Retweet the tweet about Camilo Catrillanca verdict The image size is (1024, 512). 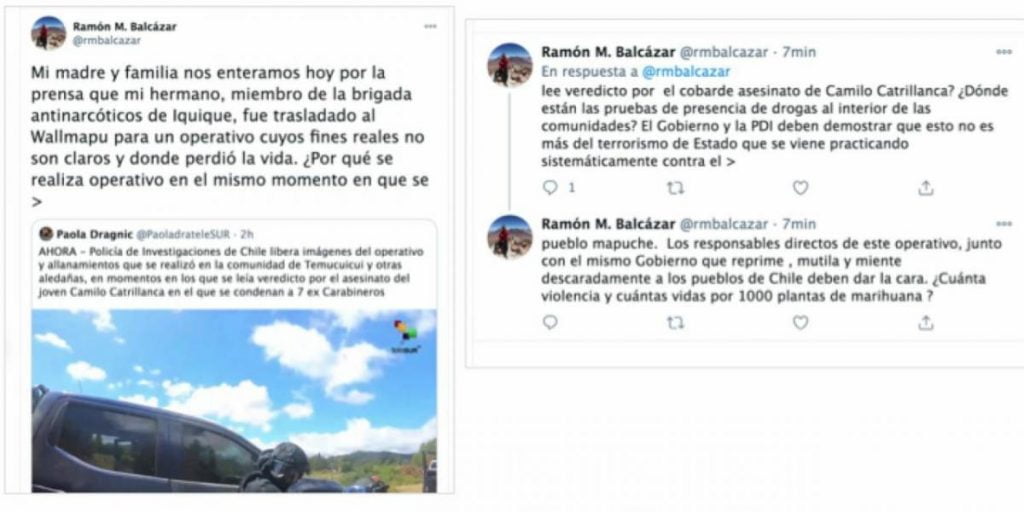[675, 188]
